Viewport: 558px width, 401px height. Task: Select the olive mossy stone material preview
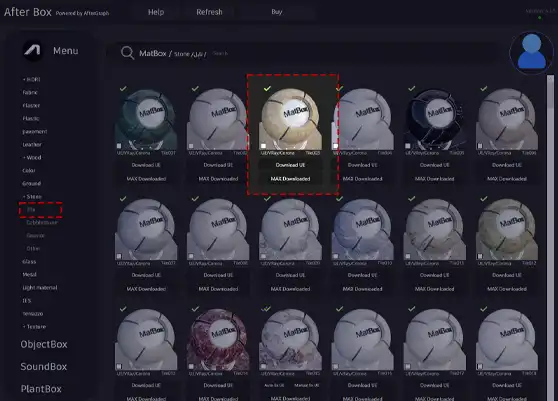(507, 229)
